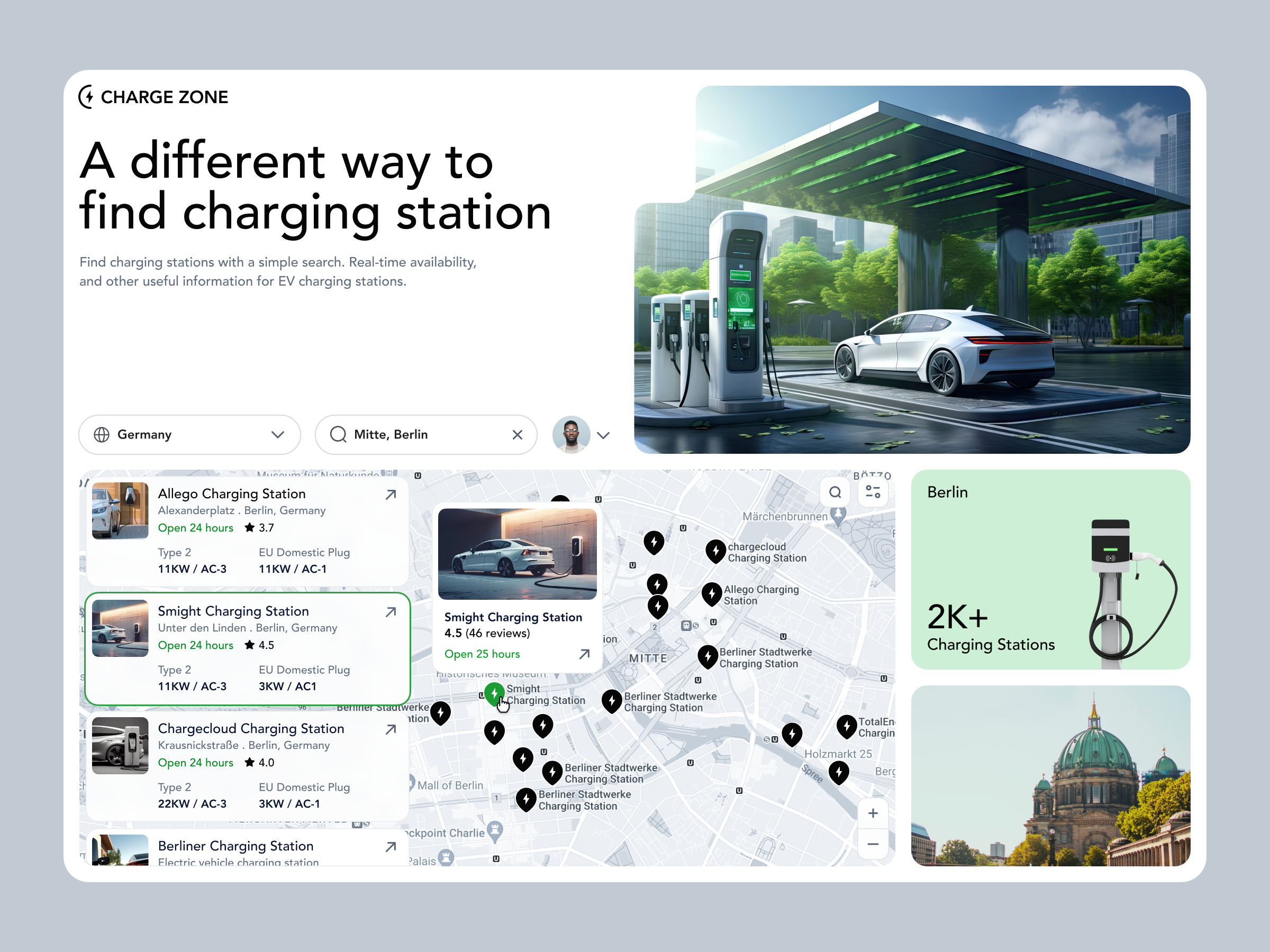The height and width of the screenshot is (952, 1270).
Task: Click the green Smight map pin
Action: [x=494, y=694]
